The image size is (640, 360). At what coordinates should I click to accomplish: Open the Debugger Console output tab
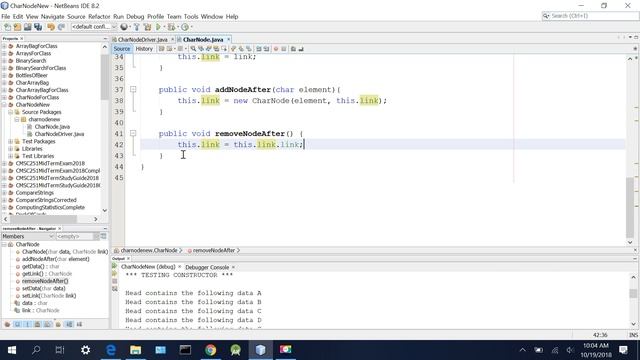(207, 267)
